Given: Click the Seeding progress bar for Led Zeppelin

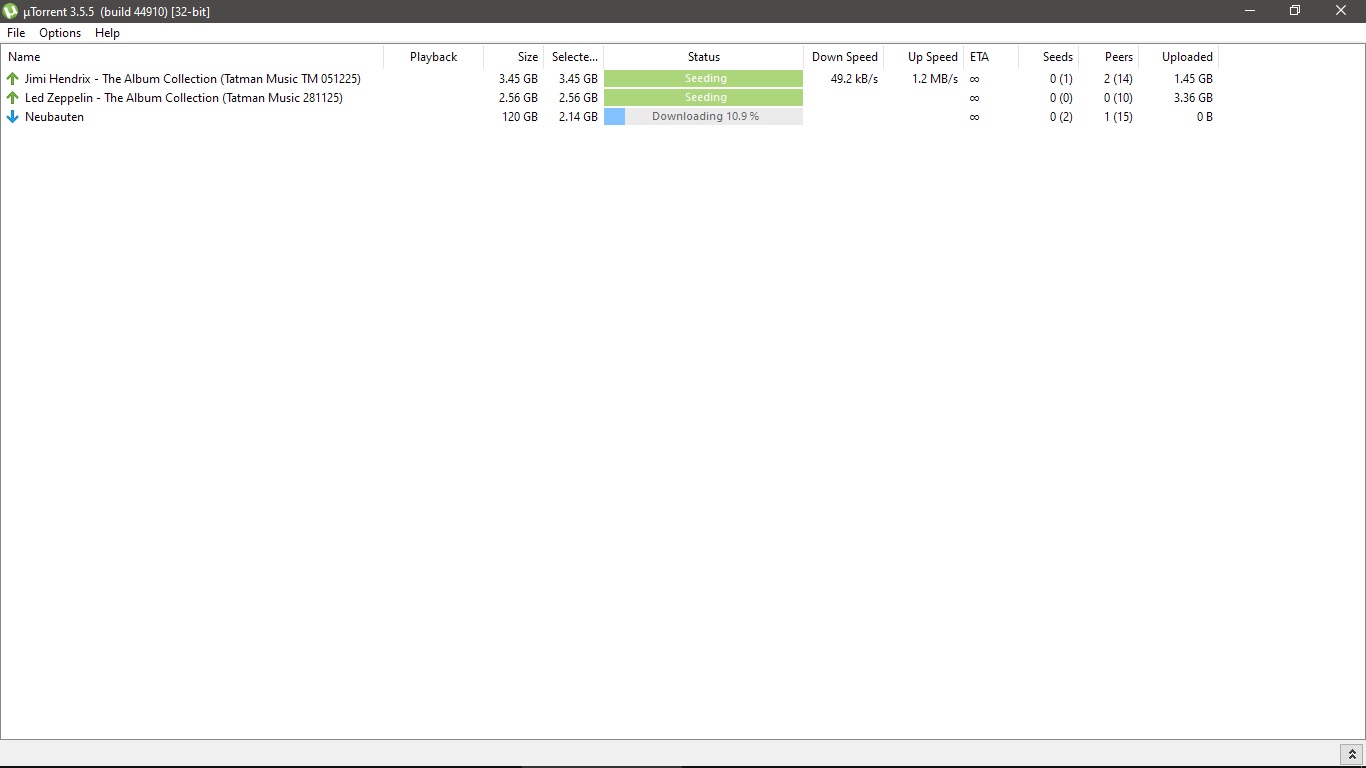Looking at the screenshot, I should tap(703, 97).
